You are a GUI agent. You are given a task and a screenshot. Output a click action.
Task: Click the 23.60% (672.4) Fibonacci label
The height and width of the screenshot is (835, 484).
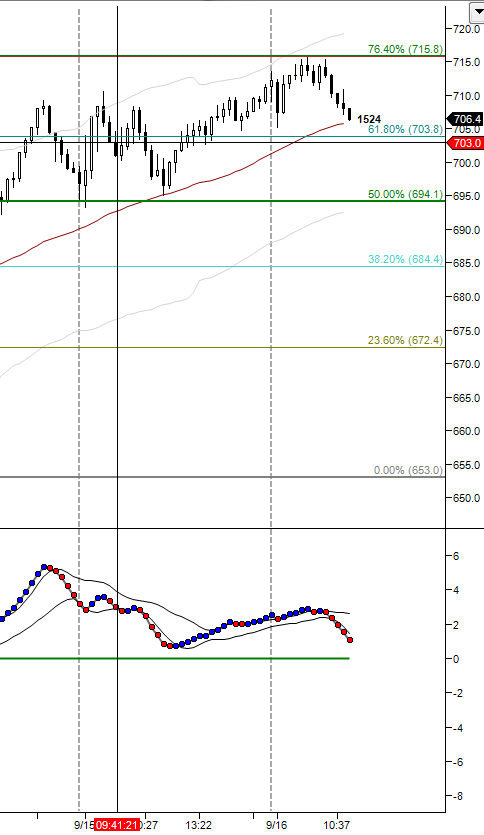[x=405, y=340]
